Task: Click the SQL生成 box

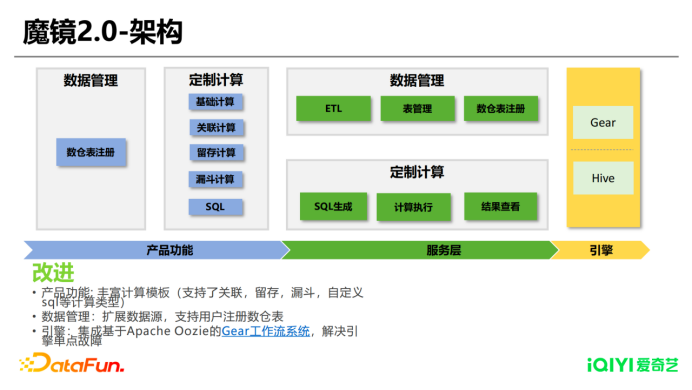Action: pyautogui.click(x=333, y=206)
